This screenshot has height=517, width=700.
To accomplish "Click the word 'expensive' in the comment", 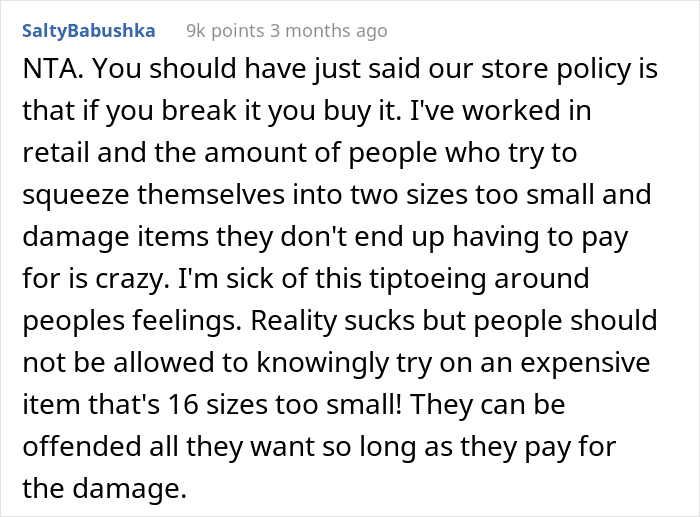I will tap(585, 363).
